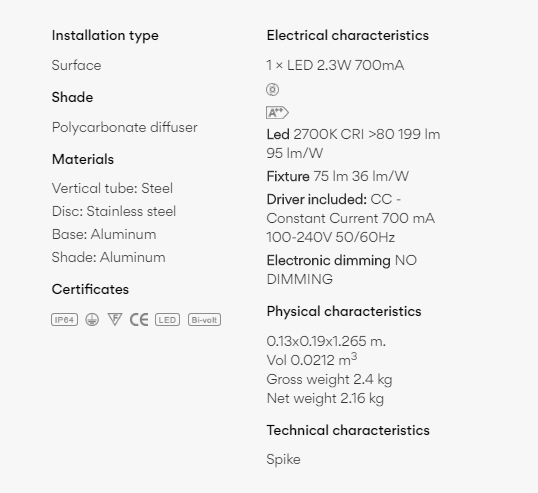Viewport: 538px width, 493px height.
Task: Click the Physical characteristics heading
Action: coord(344,312)
